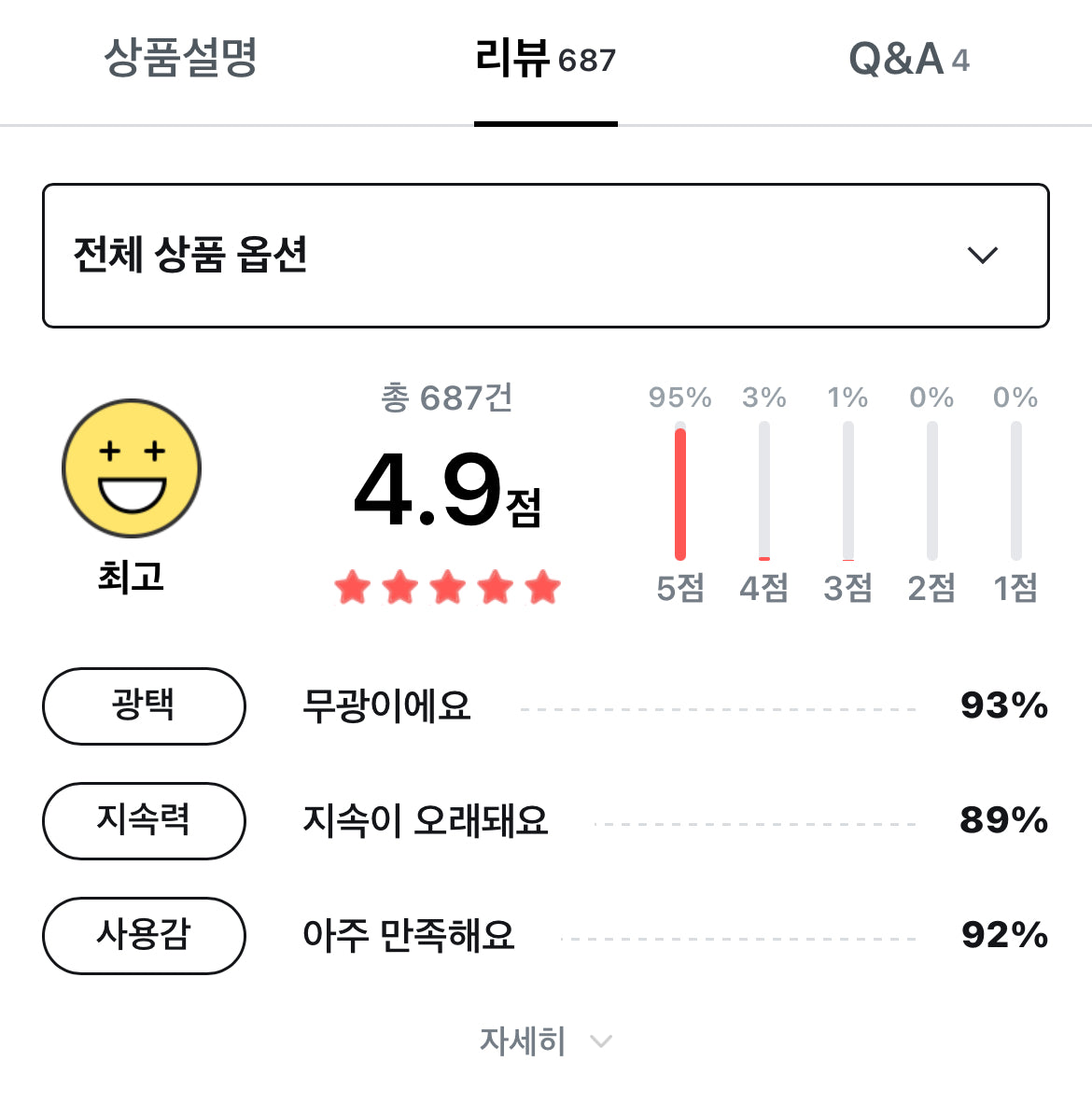This screenshot has height=1117, width=1092.
Task: Click the yellow smiley face rating icon
Action: (x=132, y=468)
